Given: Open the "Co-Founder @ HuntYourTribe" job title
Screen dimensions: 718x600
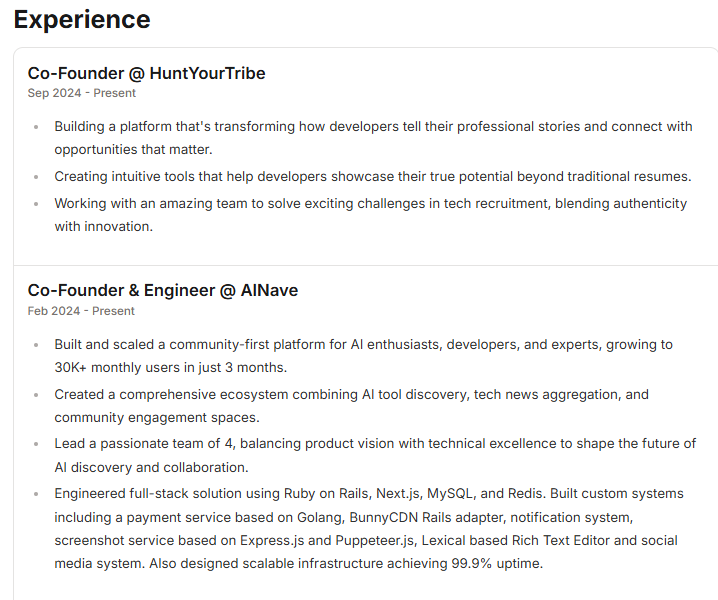Looking at the screenshot, I should point(146,73).
